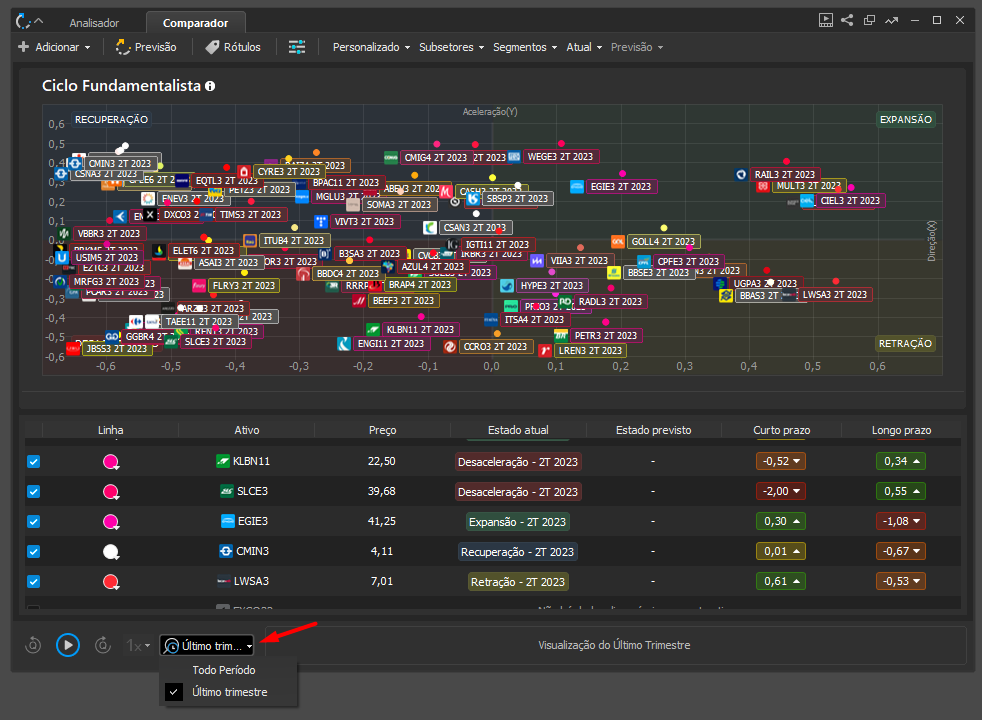982x720 pixels.
Task: Select Último trimestre menu option
Action: 229,692
